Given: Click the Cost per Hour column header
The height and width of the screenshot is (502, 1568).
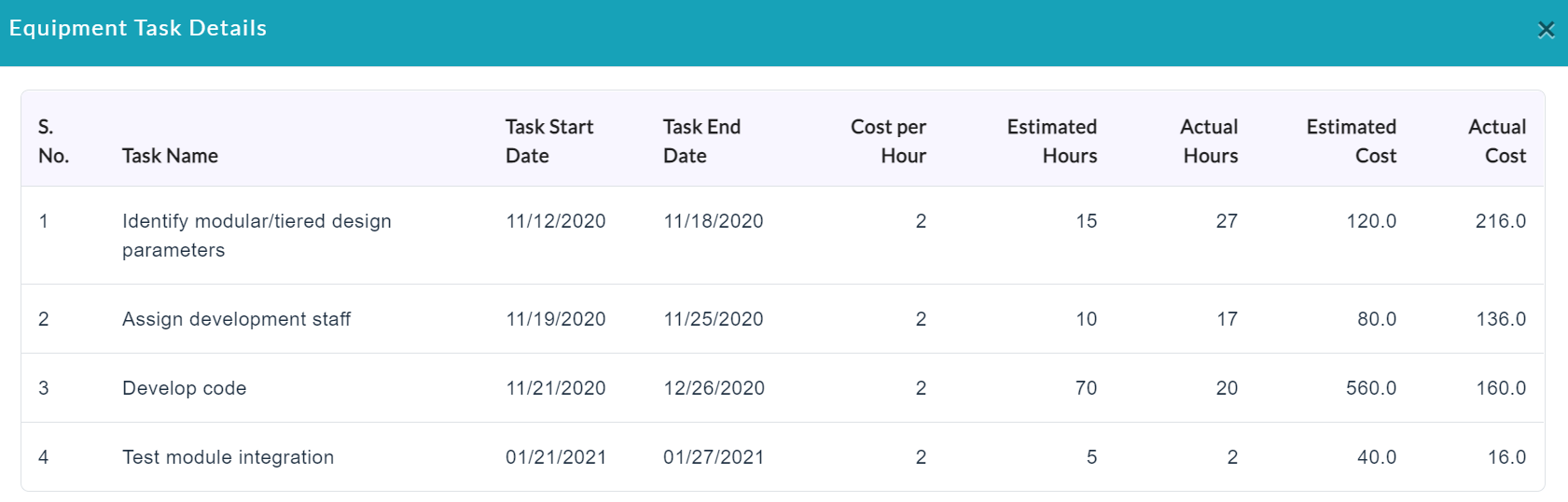Looking at the screenshot, I should [888, 141].
